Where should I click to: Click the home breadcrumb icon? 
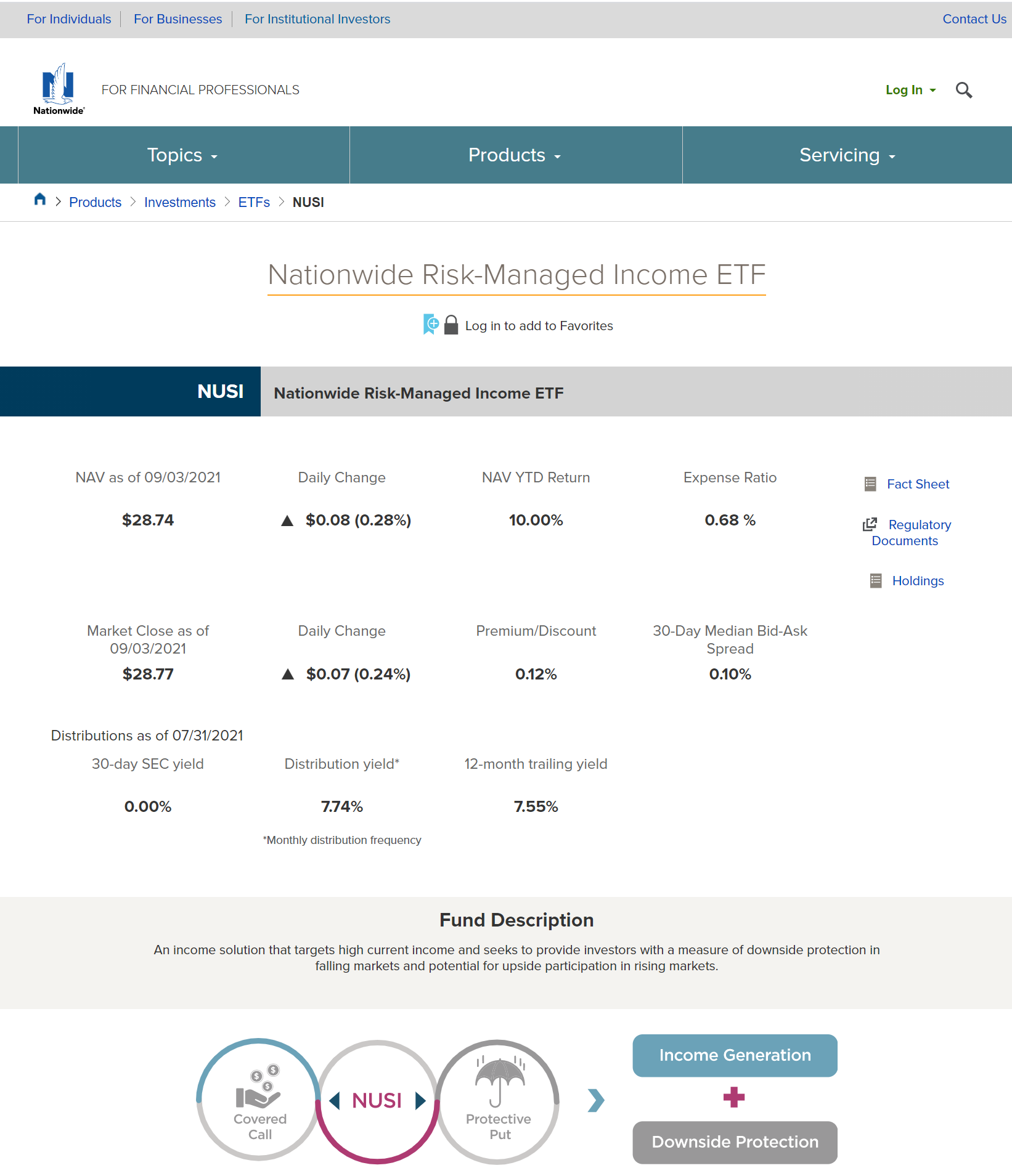click(40, 200)
